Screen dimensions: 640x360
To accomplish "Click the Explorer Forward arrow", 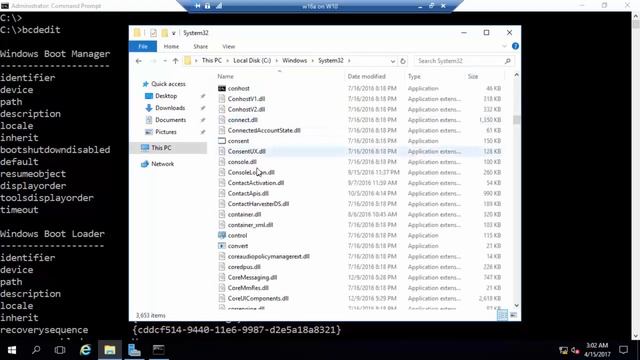I will (153, 61).
